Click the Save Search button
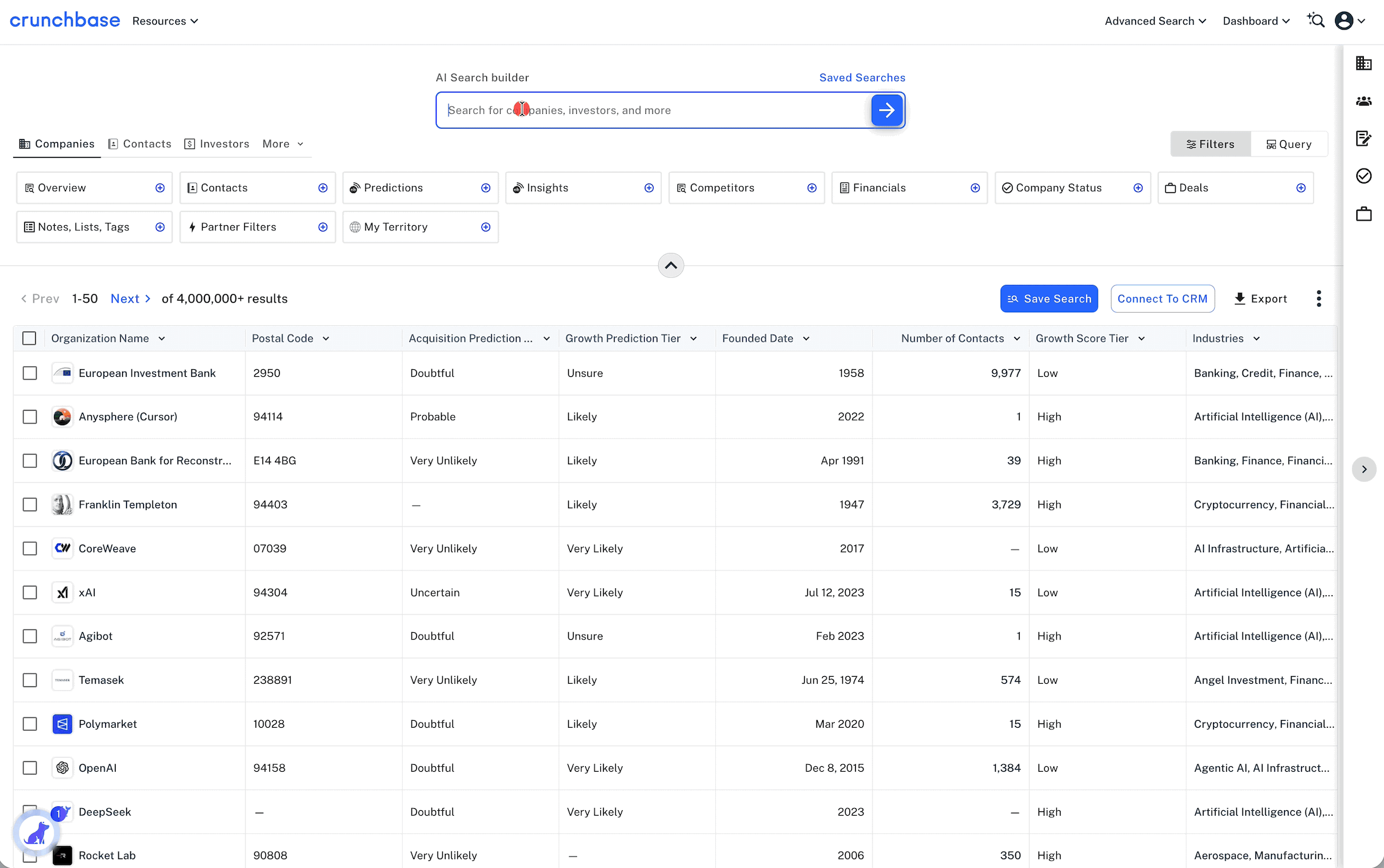Viewport: 1384px width, 868px height. tap(1049, 299)
